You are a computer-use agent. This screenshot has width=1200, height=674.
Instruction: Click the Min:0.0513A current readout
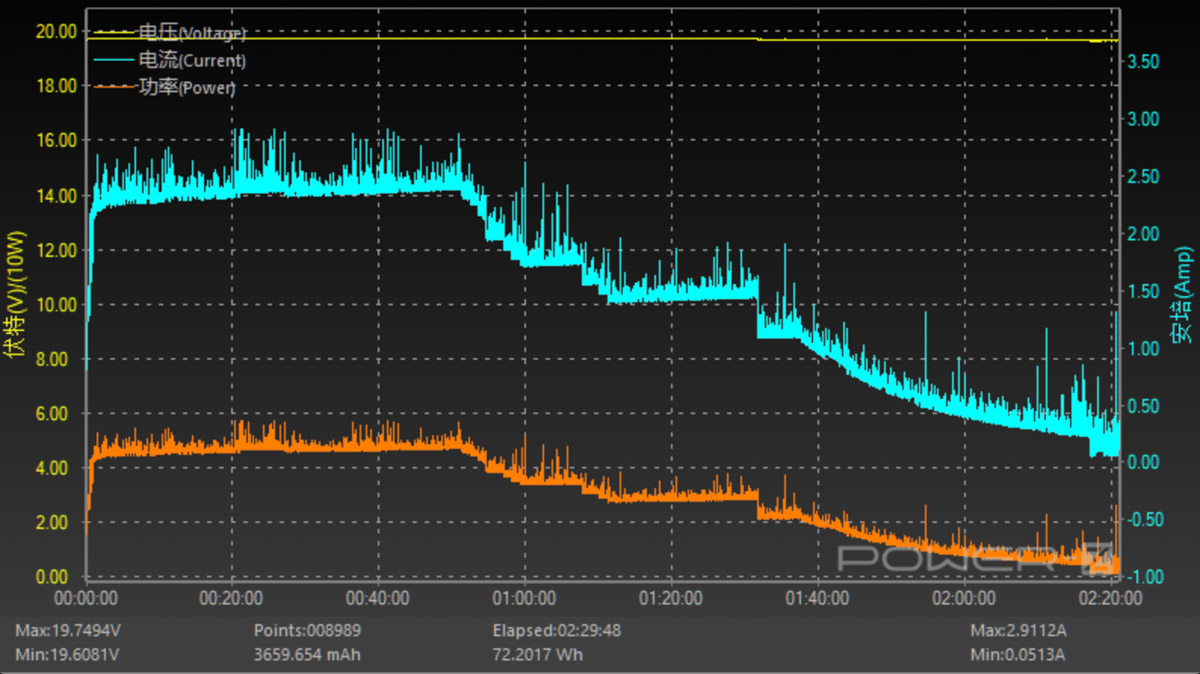pyautogui.click(x=1018, y=655)
